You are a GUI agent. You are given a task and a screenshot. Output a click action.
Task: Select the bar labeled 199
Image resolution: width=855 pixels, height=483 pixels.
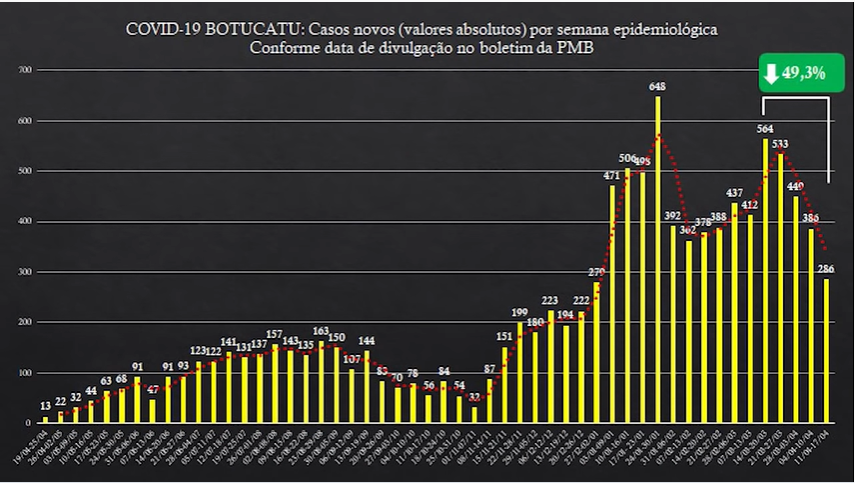point(519,372)
